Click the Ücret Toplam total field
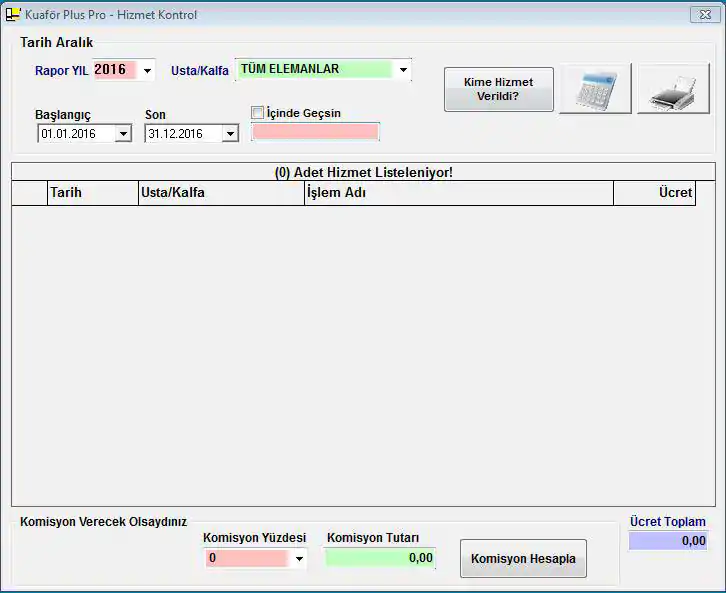 click(667, 541)
